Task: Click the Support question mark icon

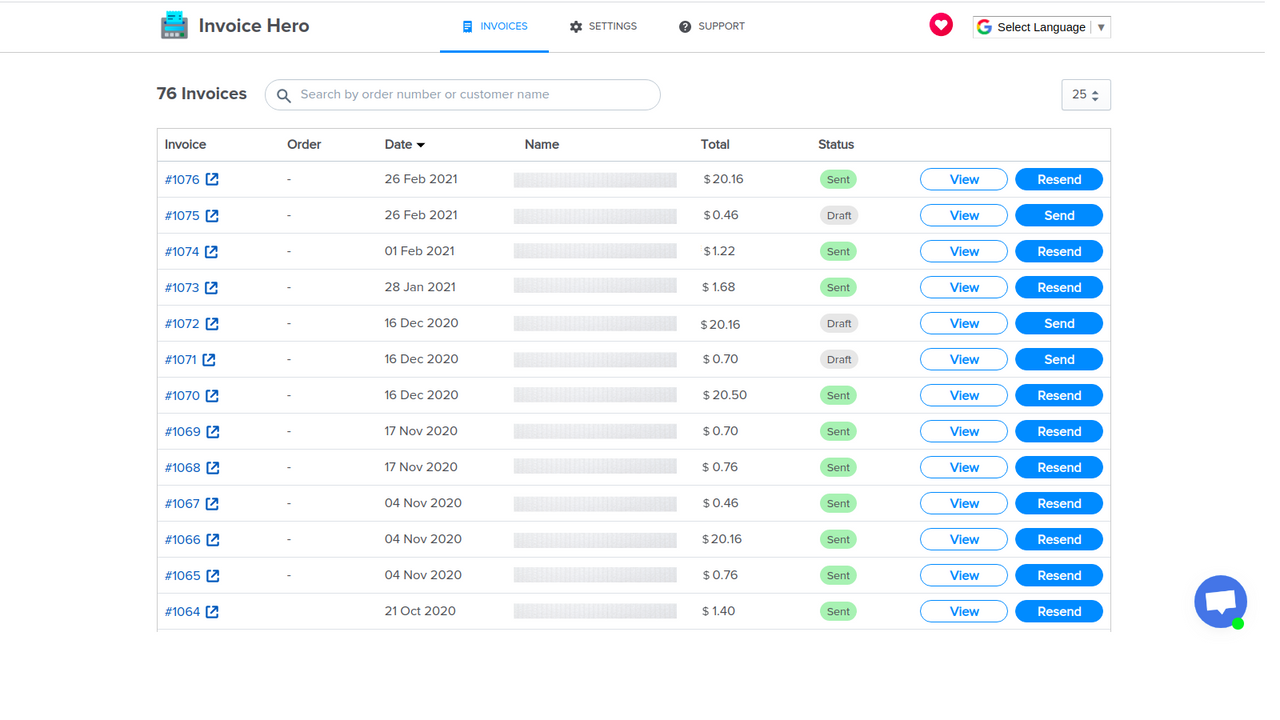Action: pos(685,26)
